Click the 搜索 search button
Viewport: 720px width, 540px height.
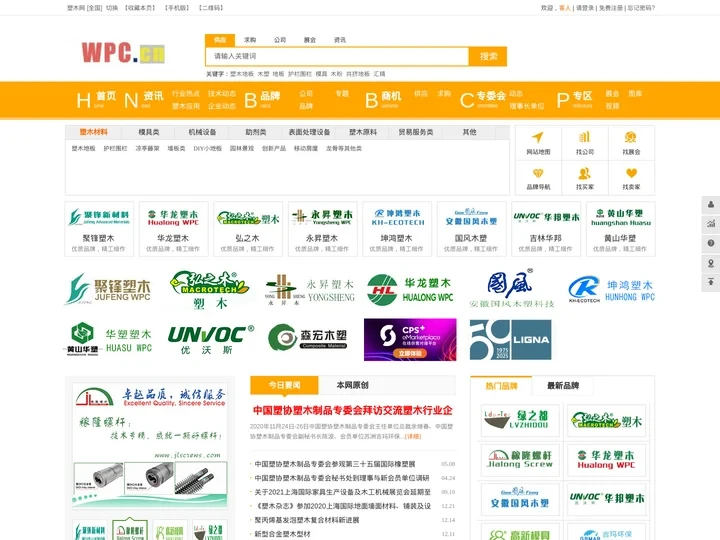click(x=488, y=56)
